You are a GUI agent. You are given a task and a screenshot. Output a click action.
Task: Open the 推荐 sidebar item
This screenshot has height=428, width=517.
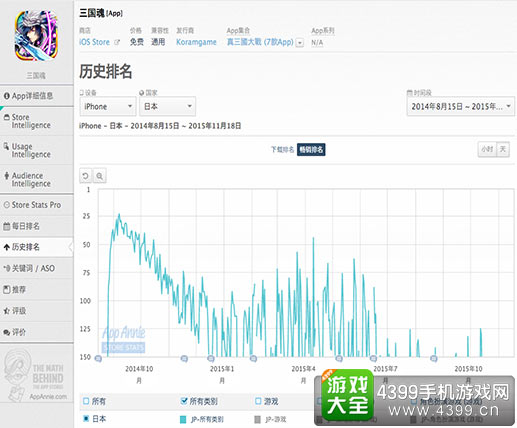pyautogui.click(x=36, y=290)
